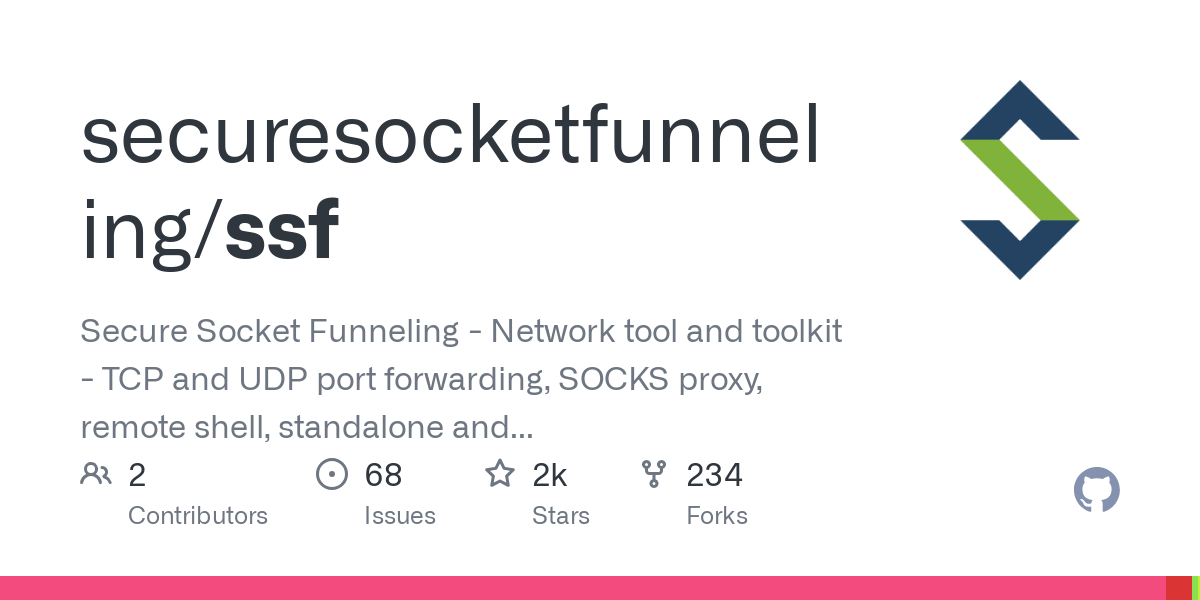Click the fork count 234
The height and width of the screenshot is (600, 1200).
tap(714, 475)
